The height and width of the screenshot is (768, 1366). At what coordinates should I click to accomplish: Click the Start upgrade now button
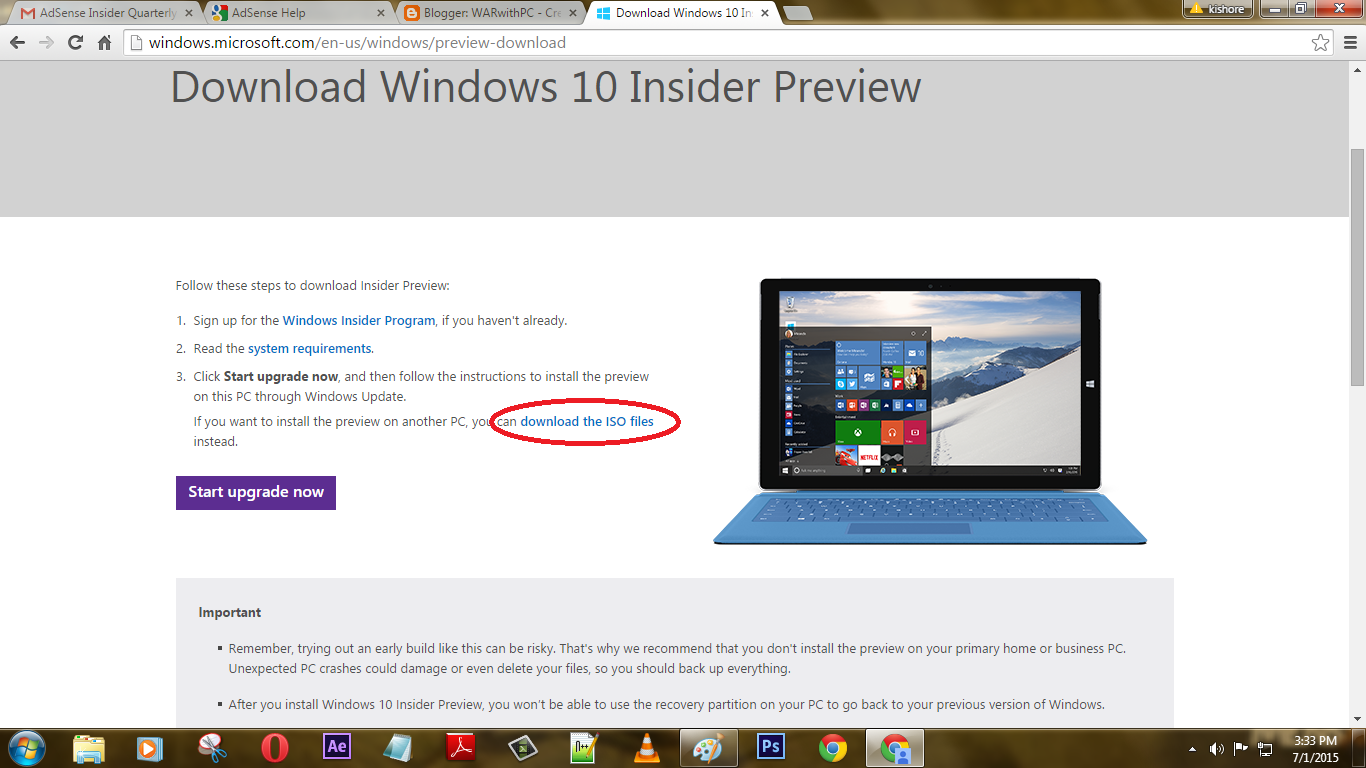(x=256, y=492)
